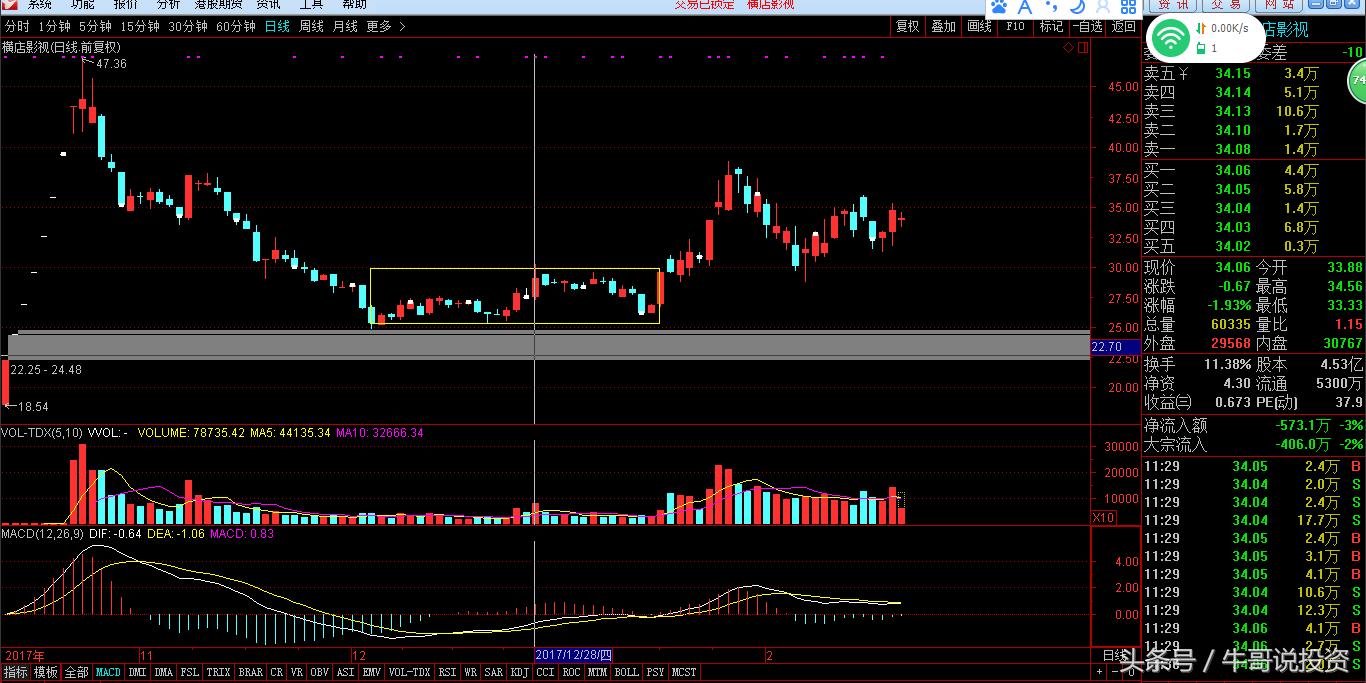1366x683 pixels.
Task: Click the small diamond icon above chart
Action: click(x=1068, y=47)
